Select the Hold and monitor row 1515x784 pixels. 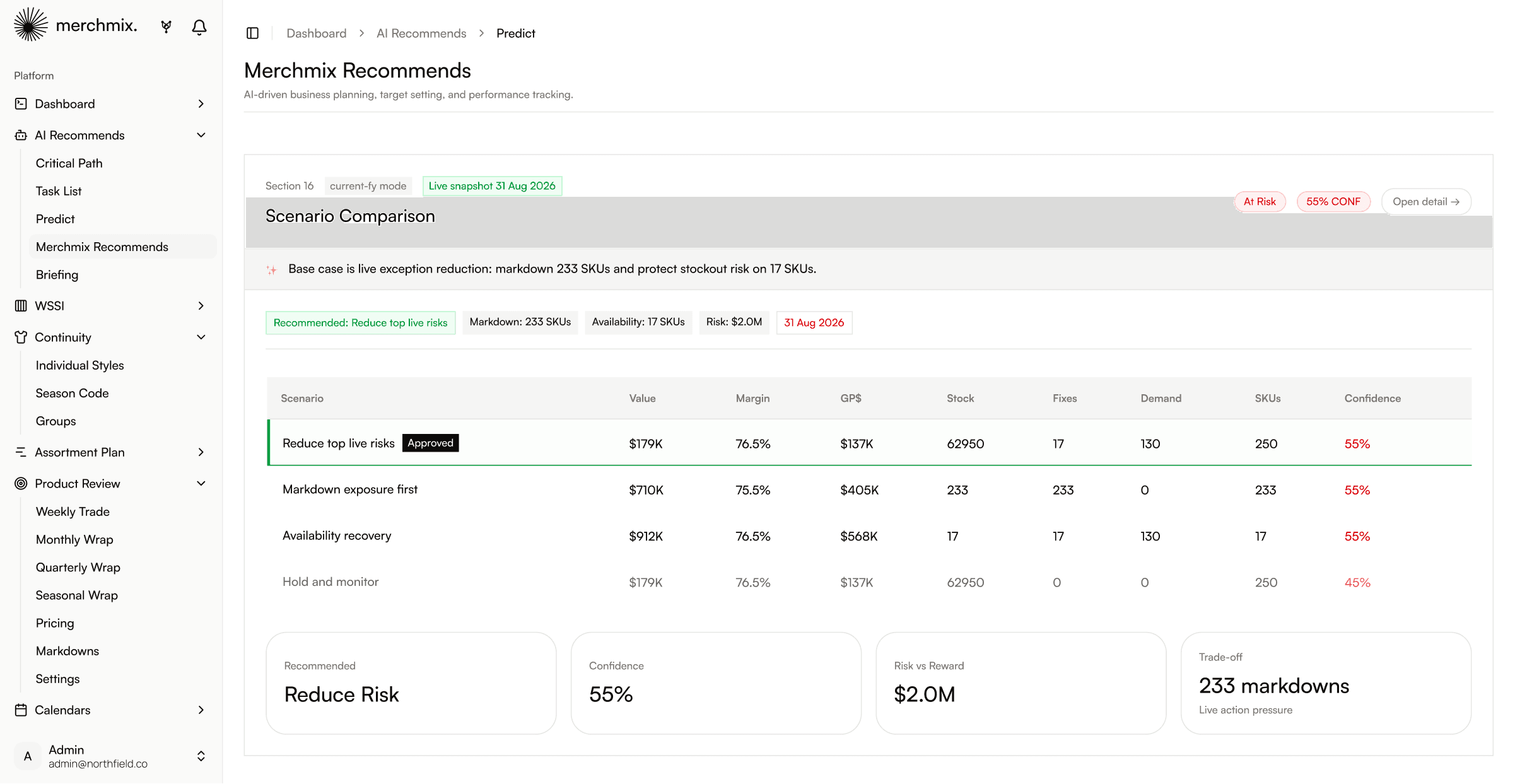pyautogui.click(x=869, y=582)
